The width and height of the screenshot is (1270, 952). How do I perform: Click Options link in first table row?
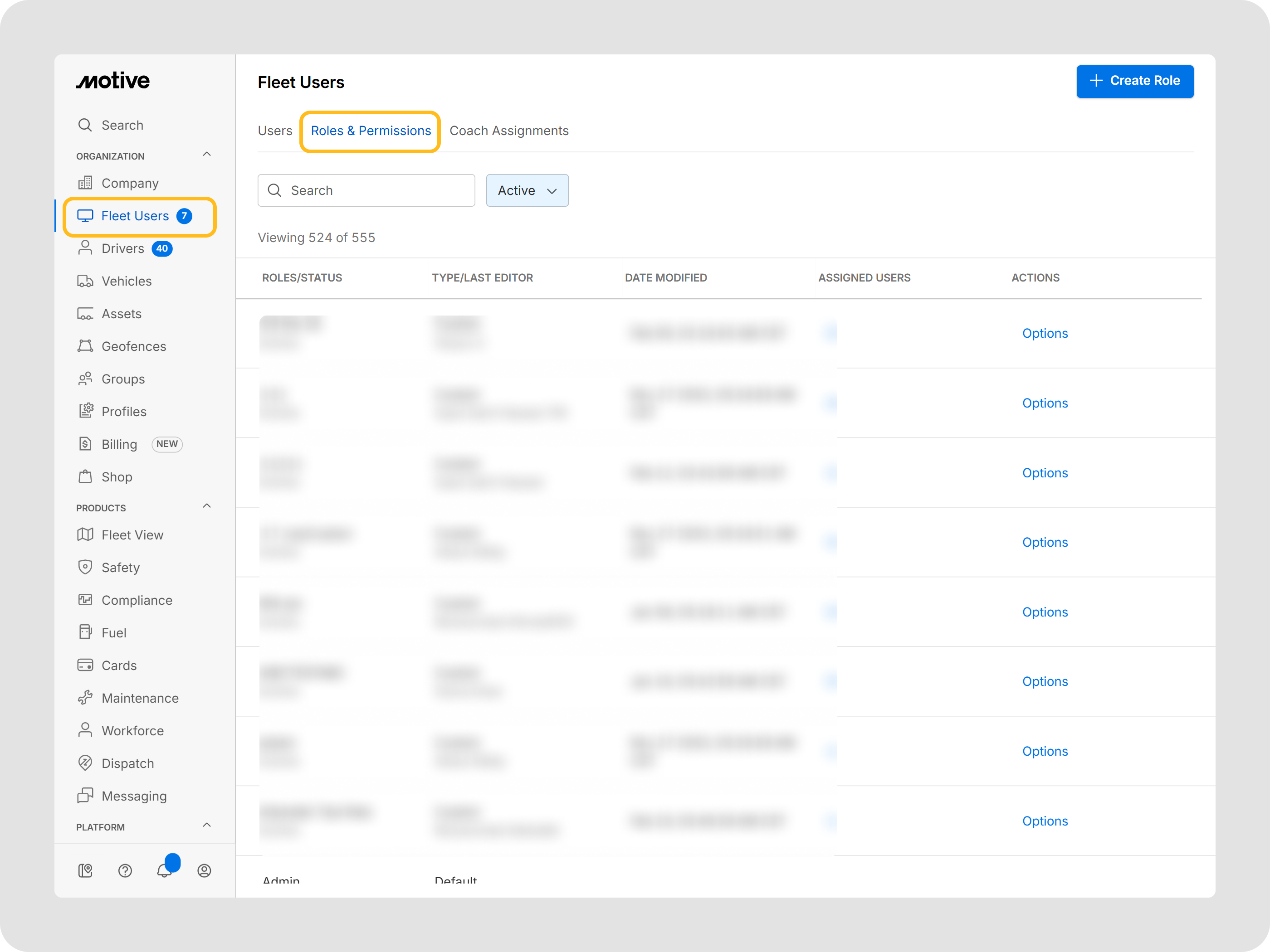coord(1045,333)
